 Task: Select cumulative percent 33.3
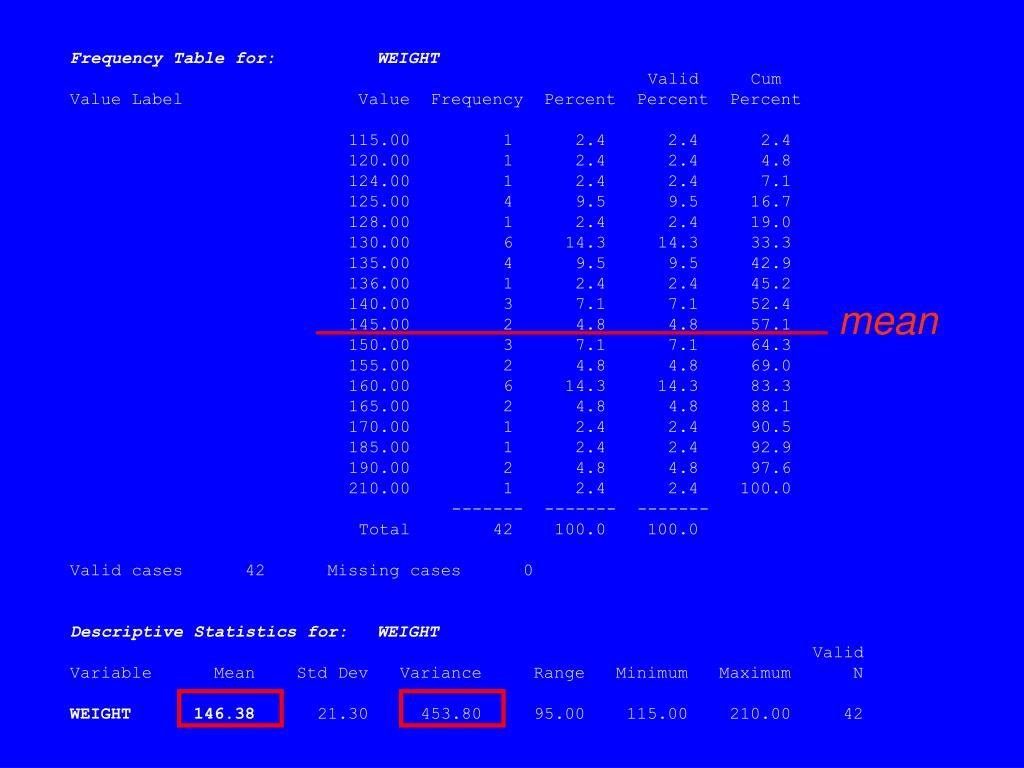771,243
